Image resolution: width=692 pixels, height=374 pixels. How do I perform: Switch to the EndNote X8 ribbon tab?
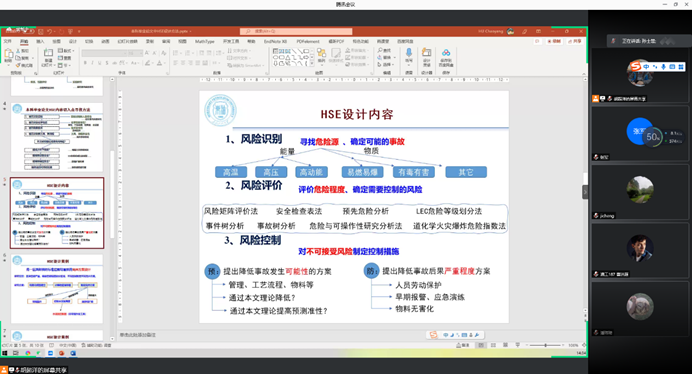tap(275, 42)
